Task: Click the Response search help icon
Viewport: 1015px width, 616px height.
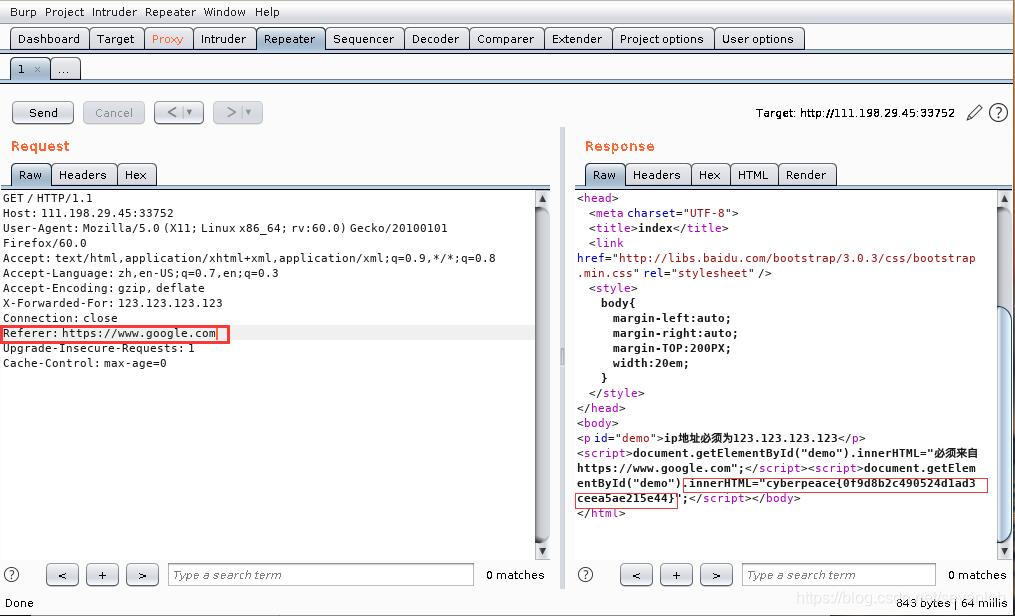Action: [585, 575]
